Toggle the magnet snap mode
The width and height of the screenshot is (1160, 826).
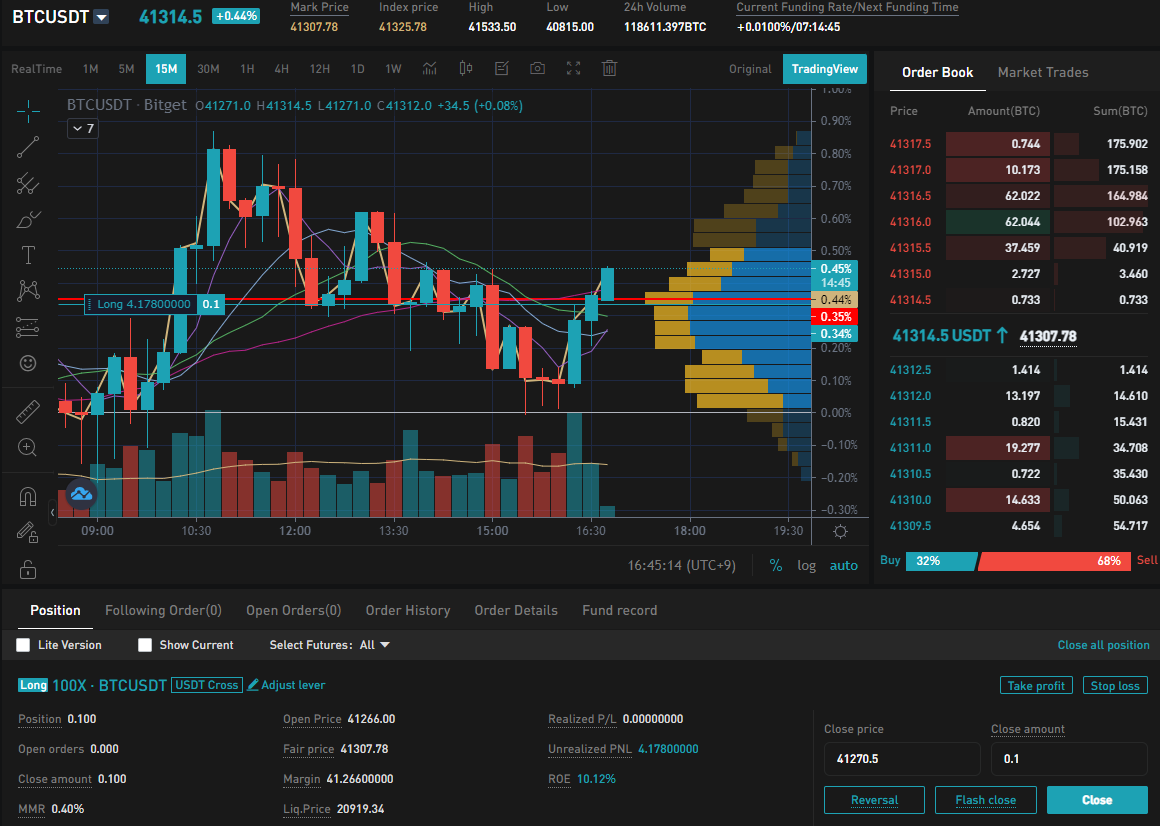(28, 496)
